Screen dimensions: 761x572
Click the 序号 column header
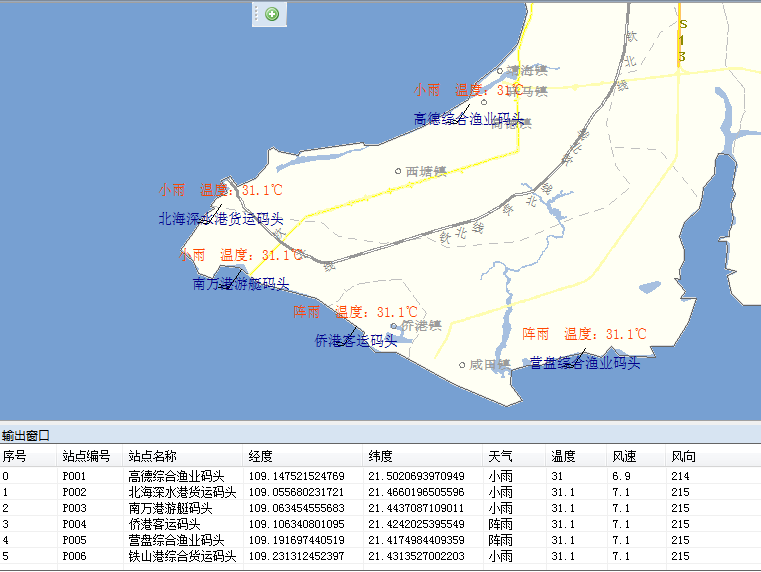[x=15, y=456]
